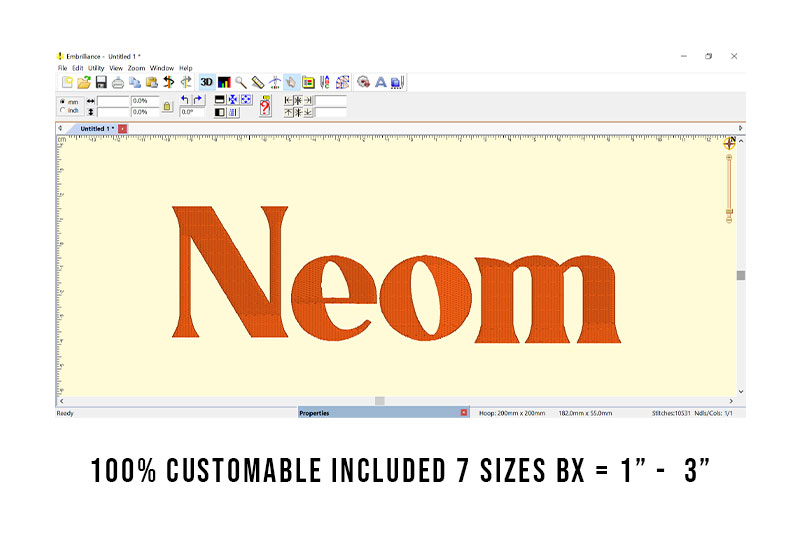Switch to the Untitled 1 tab
This screenshot has height=533, width=800.
click(x=97, y=129)
